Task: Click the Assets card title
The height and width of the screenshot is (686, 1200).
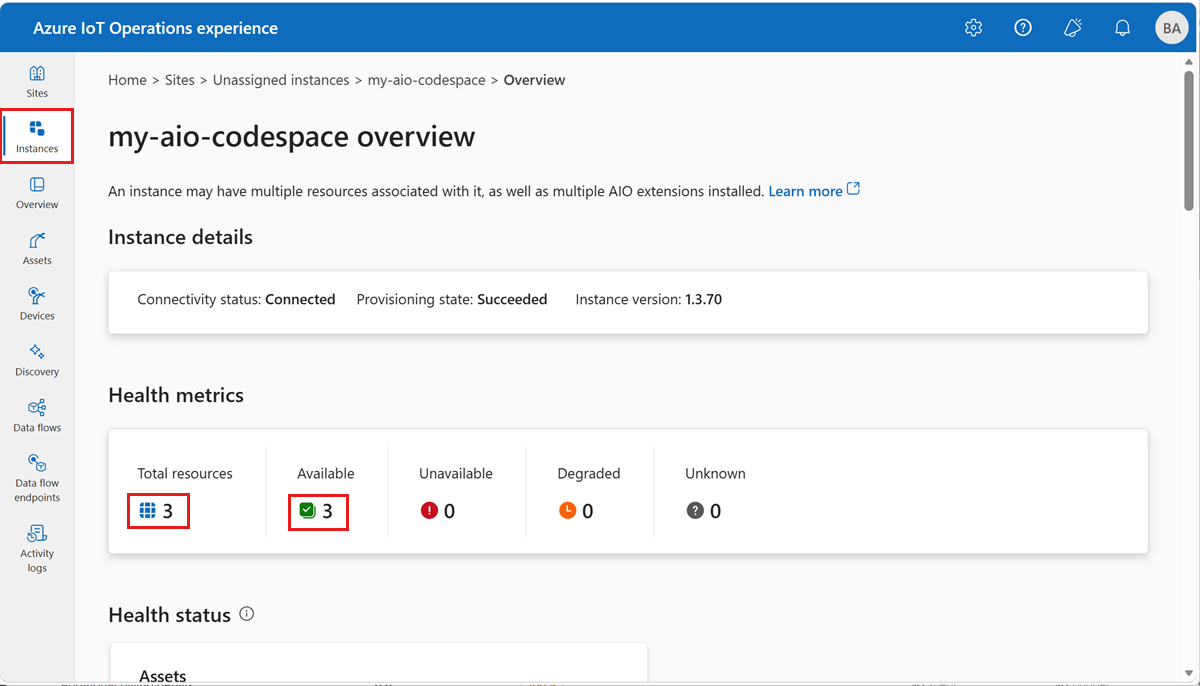Action: click(163, 677)
